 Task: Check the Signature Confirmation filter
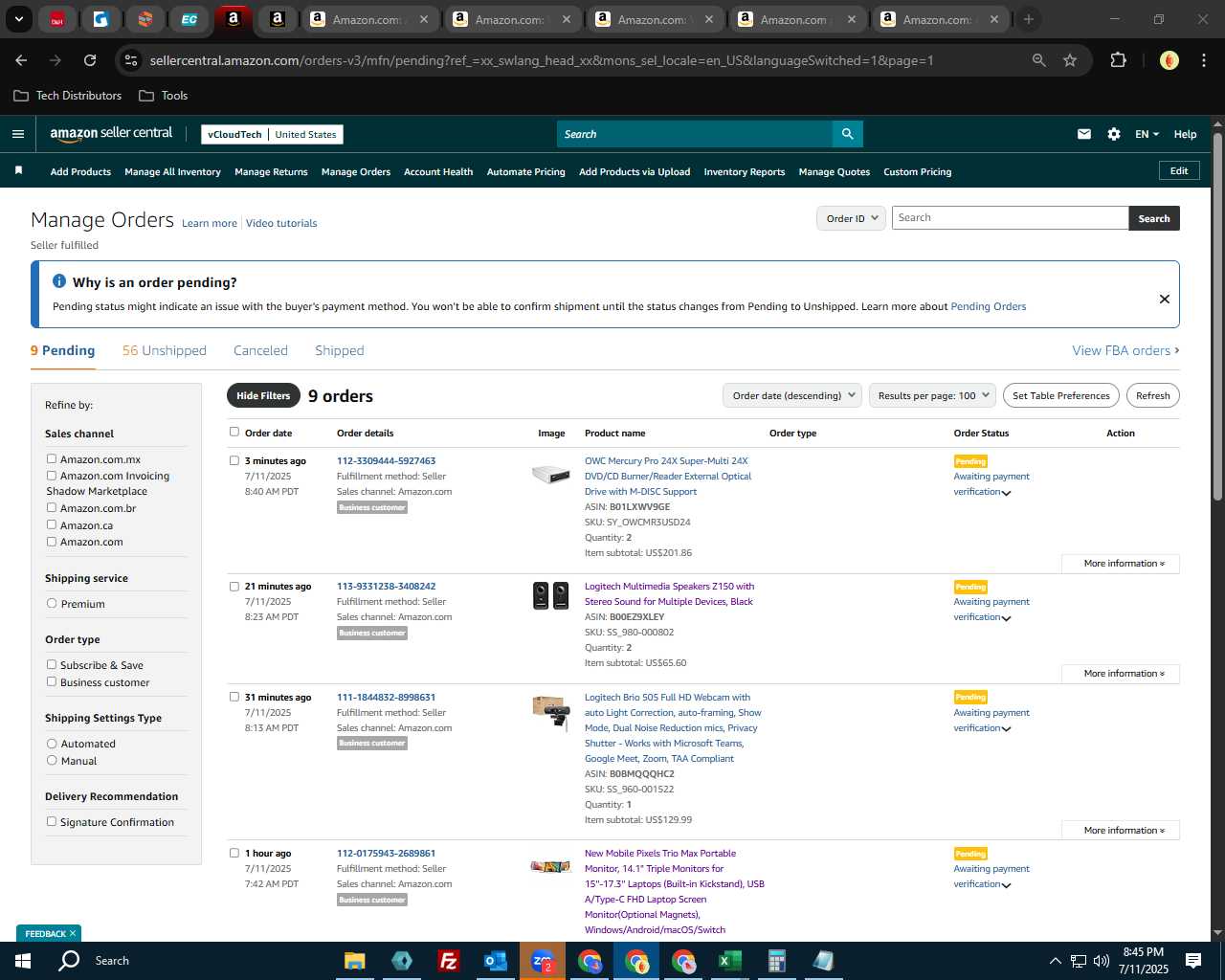click(52, 821)
